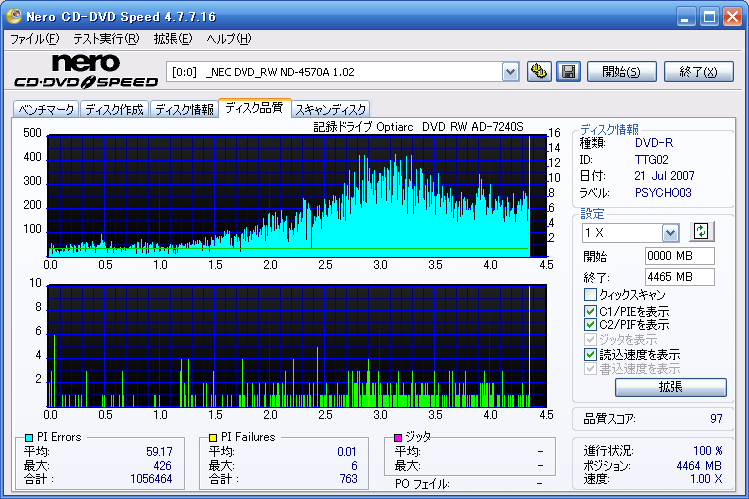Uncheck C2/PIFを表示 checkbox
The image size is (749, 499).
click(590, 325)
